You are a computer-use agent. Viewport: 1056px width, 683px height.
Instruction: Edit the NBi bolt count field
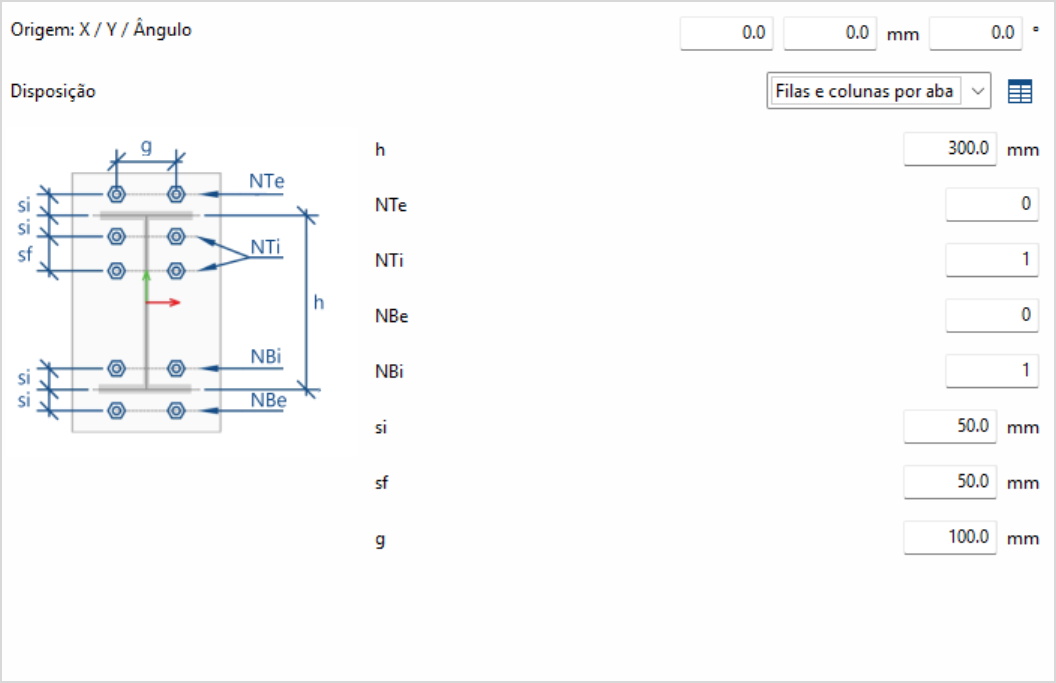991,372
